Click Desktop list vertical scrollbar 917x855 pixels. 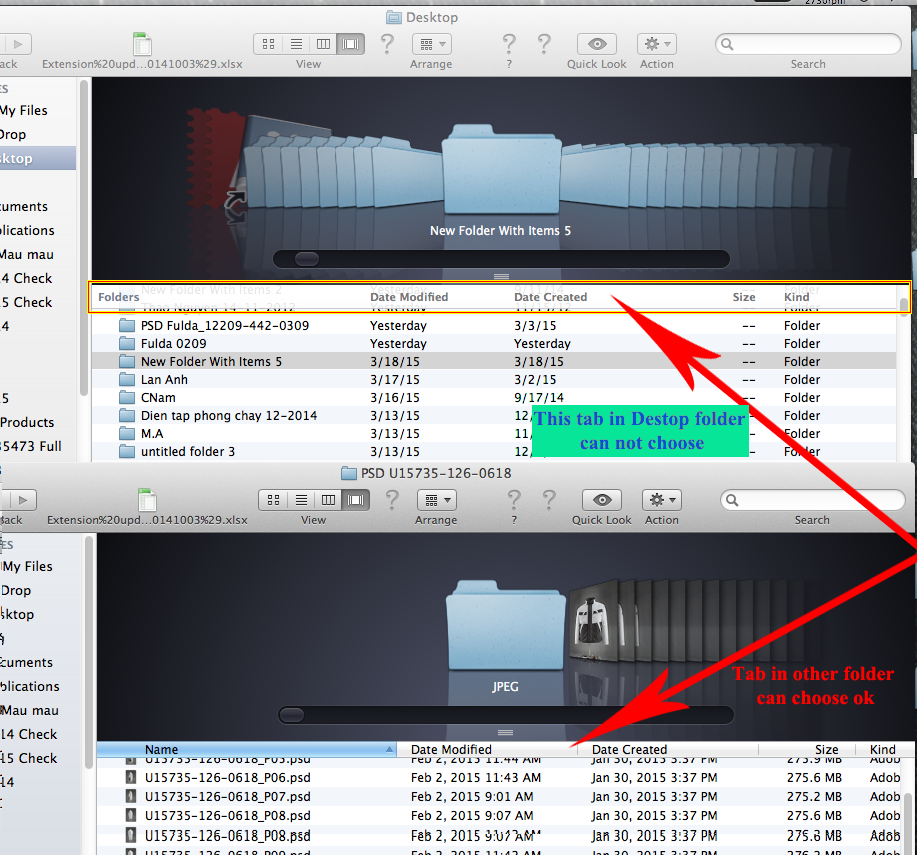coord(904,306)
